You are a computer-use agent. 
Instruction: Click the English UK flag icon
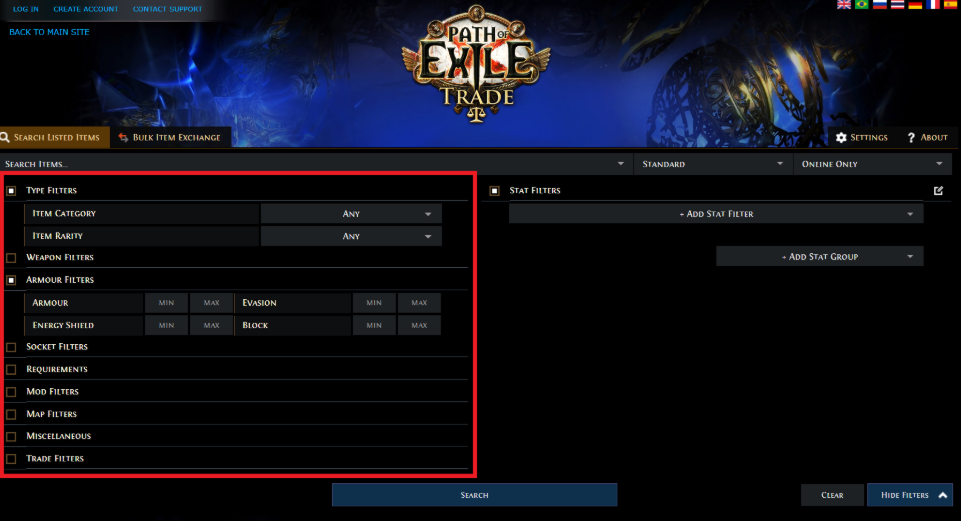click(844, 4)
